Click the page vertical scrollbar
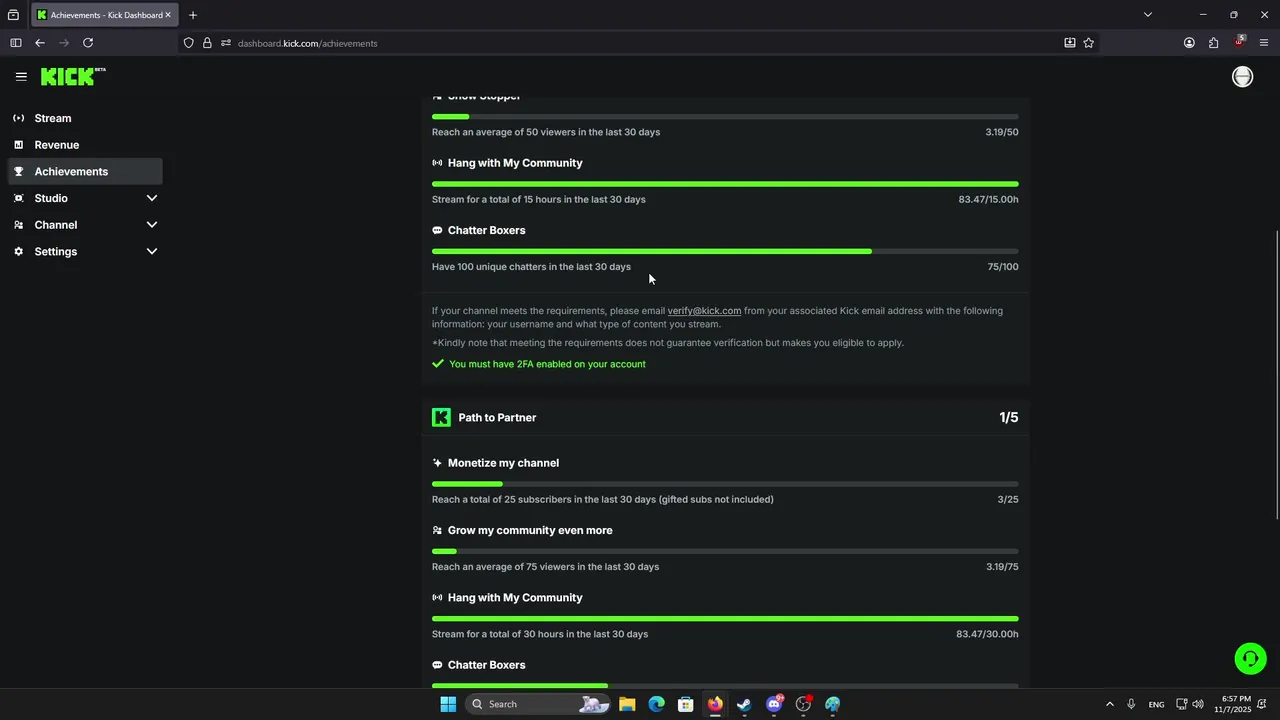Image resolution: width=1280 pixels, height=720 pixels. (x=1277, y=375)
